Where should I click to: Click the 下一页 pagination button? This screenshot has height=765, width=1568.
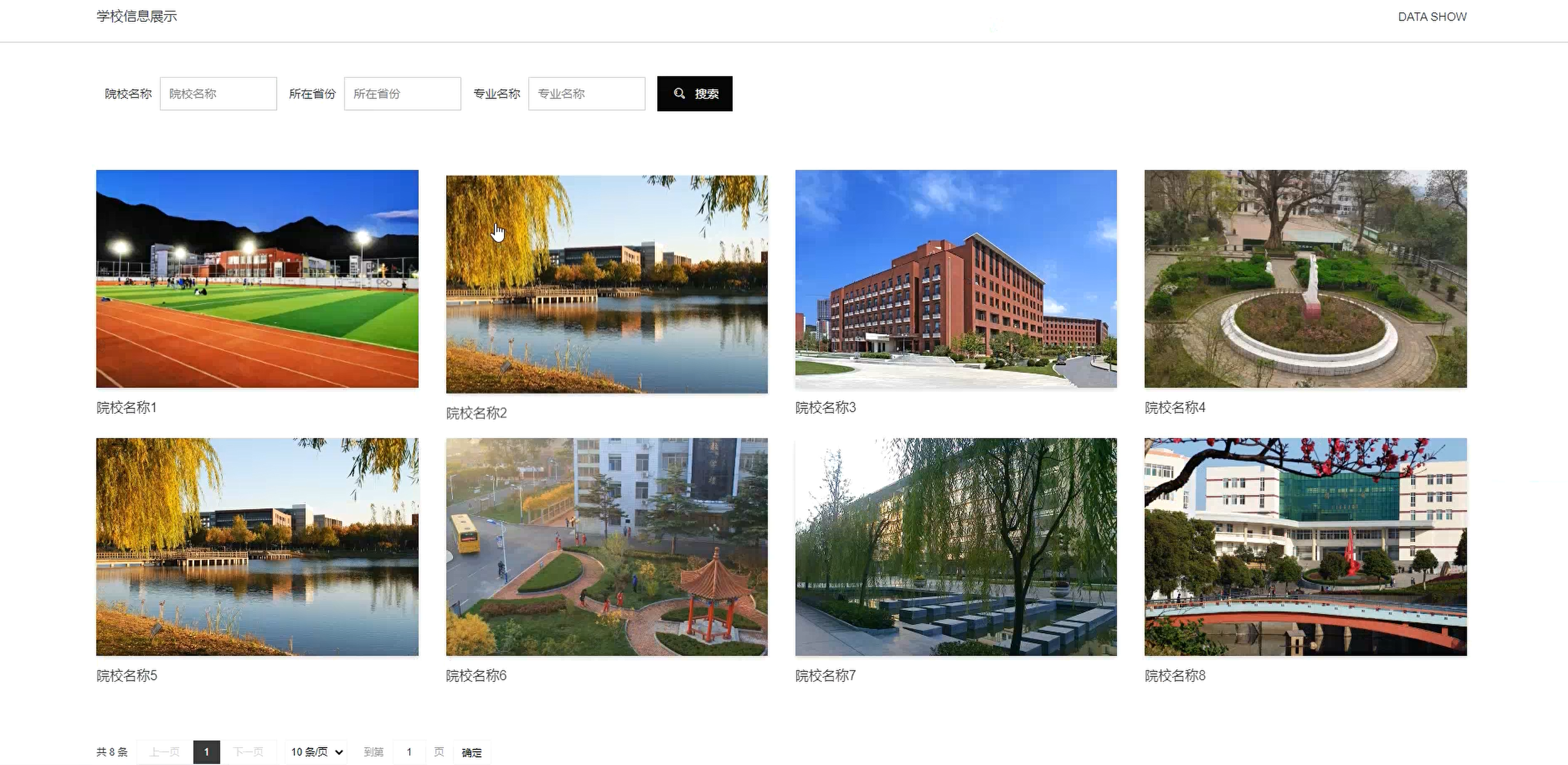248,752
